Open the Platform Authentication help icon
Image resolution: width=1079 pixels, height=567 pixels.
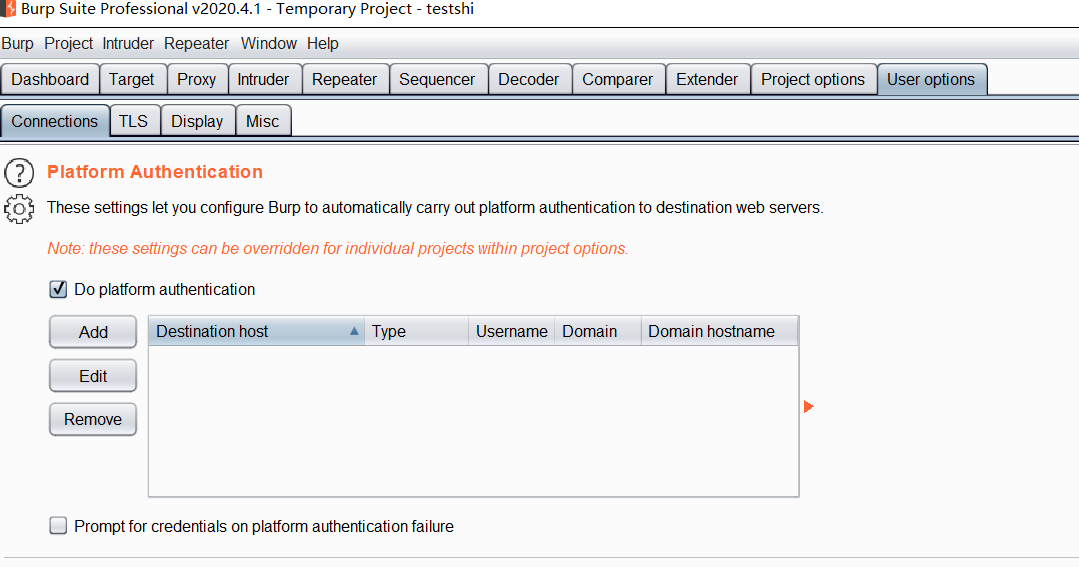click(19, 173)
